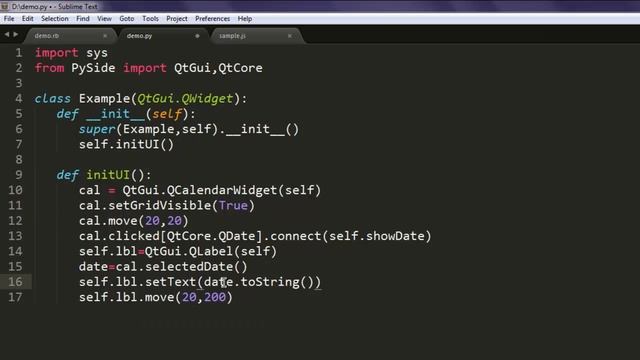Viewport: 640px width, 360px height.
Task: Click line number 9 in gutter
Action: [x=19, y=175]
